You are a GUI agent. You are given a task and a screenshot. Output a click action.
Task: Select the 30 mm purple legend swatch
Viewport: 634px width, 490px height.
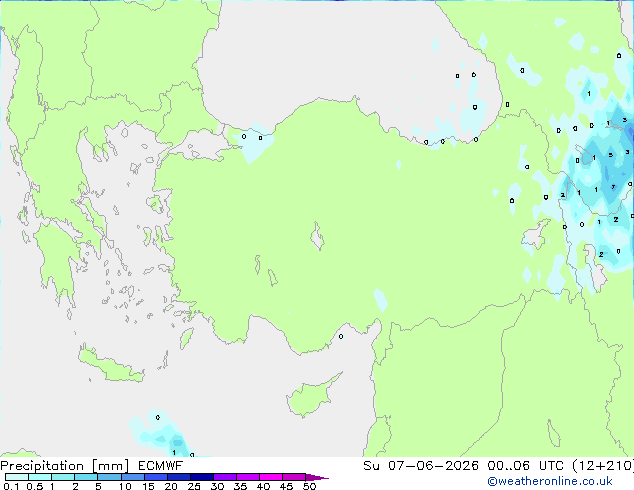tap(225, 477)
